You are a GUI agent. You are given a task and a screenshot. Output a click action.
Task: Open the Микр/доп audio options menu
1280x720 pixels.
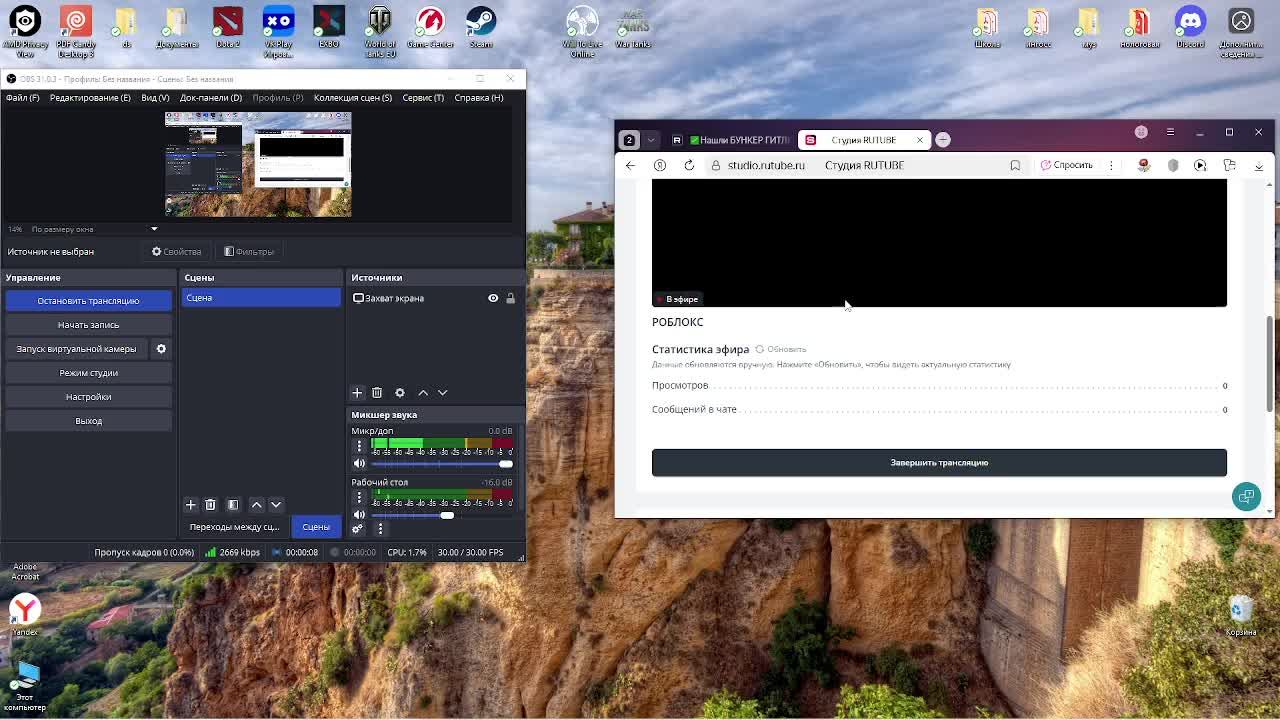click(x=359, y=446)
